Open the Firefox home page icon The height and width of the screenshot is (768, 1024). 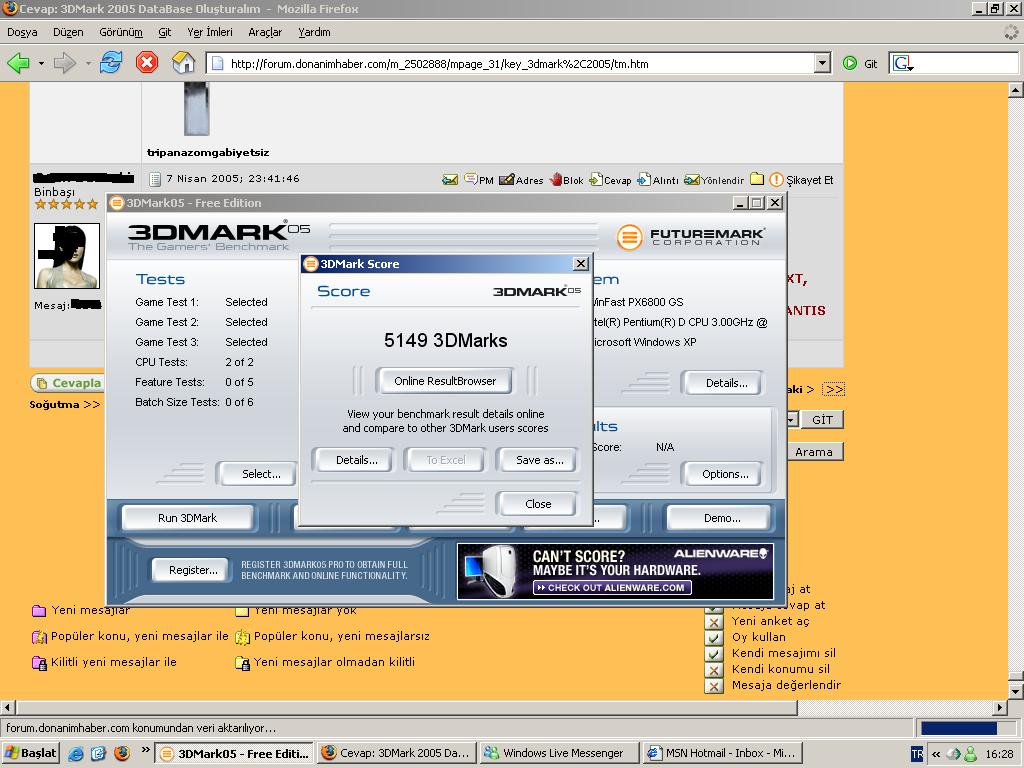(184, 63)
